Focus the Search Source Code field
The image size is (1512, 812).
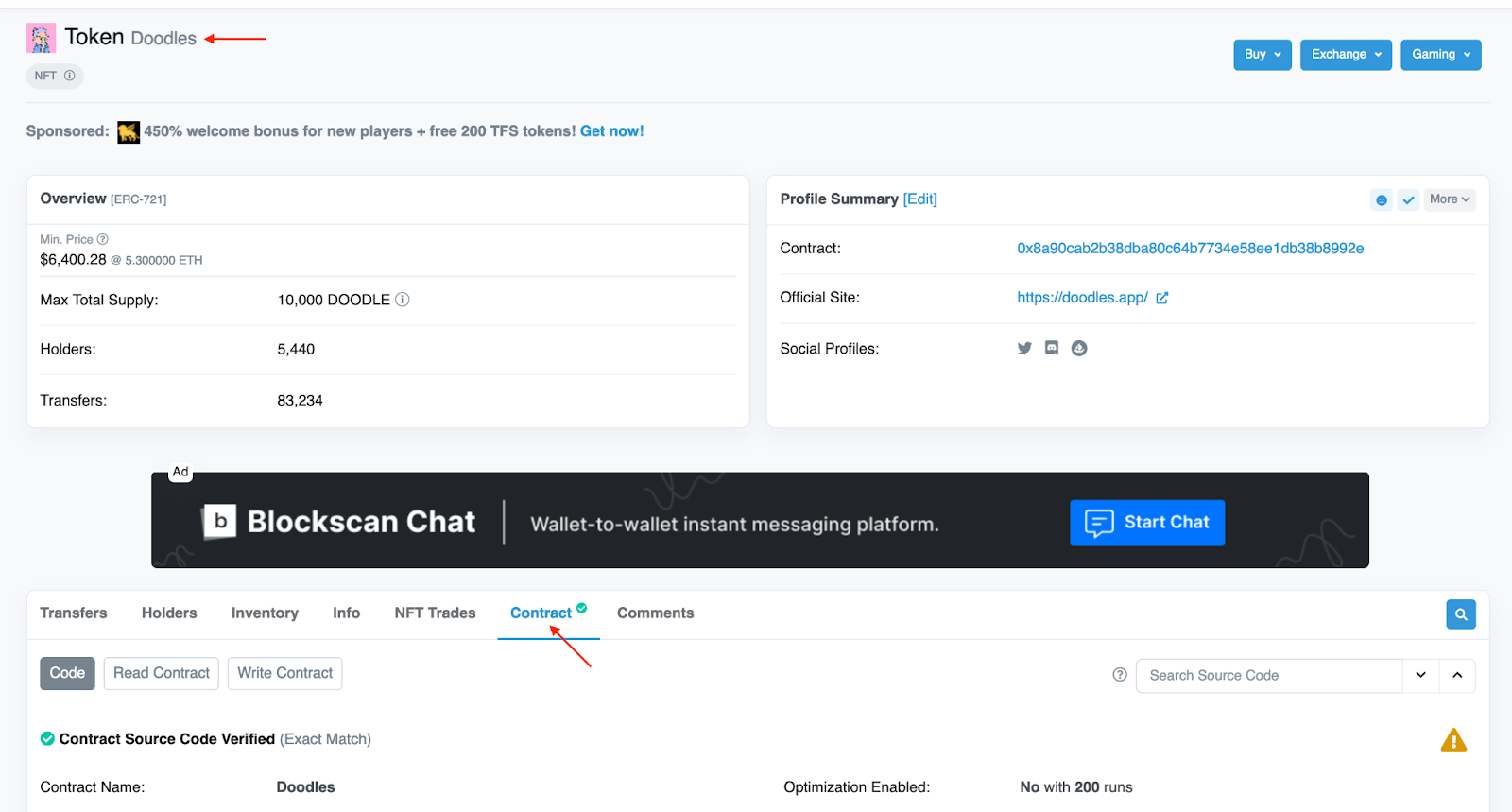[1269, 676]
